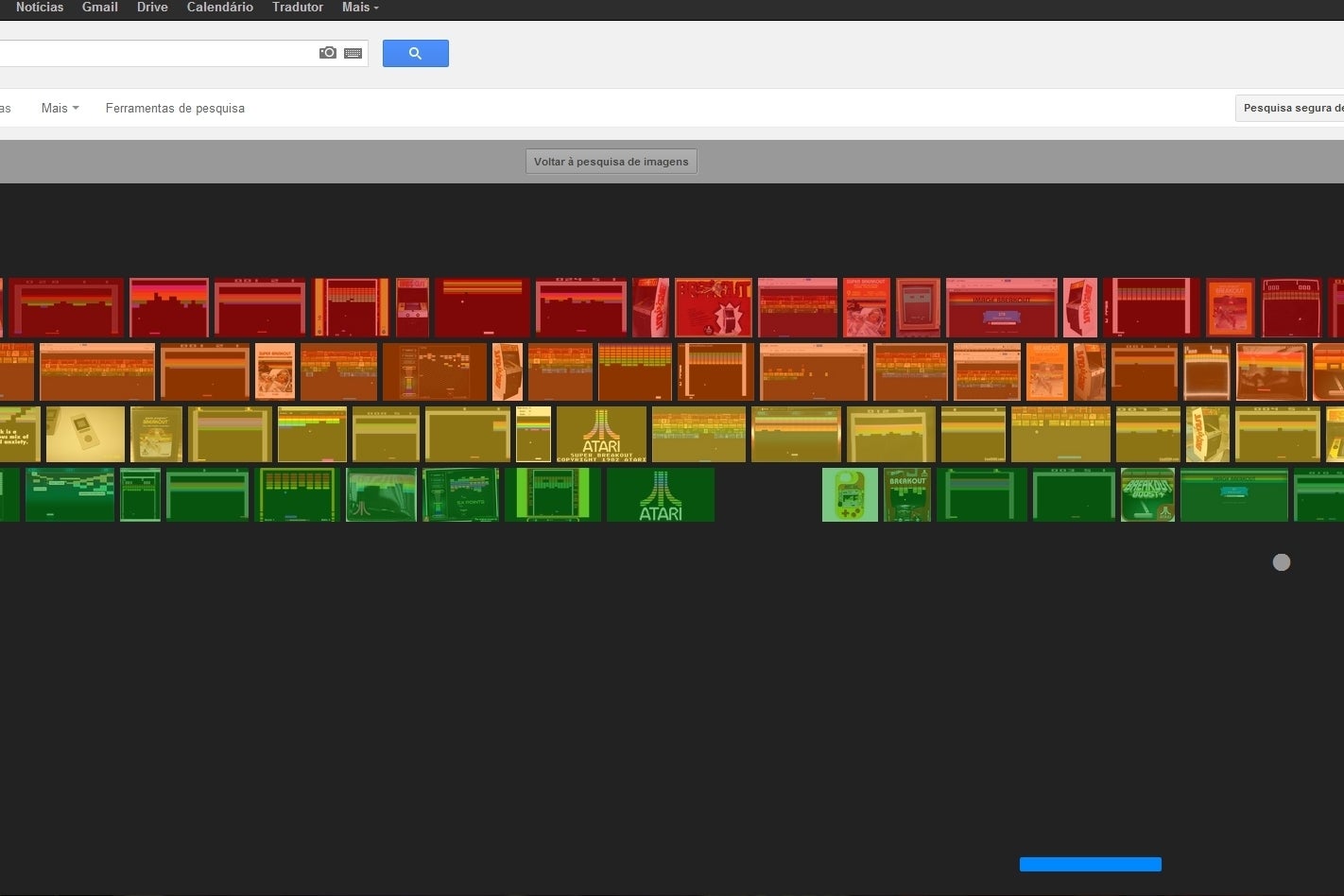The height and width of the screenshot is (896, 1344).
Task: Open Notícias in the top bar
Action: click(40, 8)
